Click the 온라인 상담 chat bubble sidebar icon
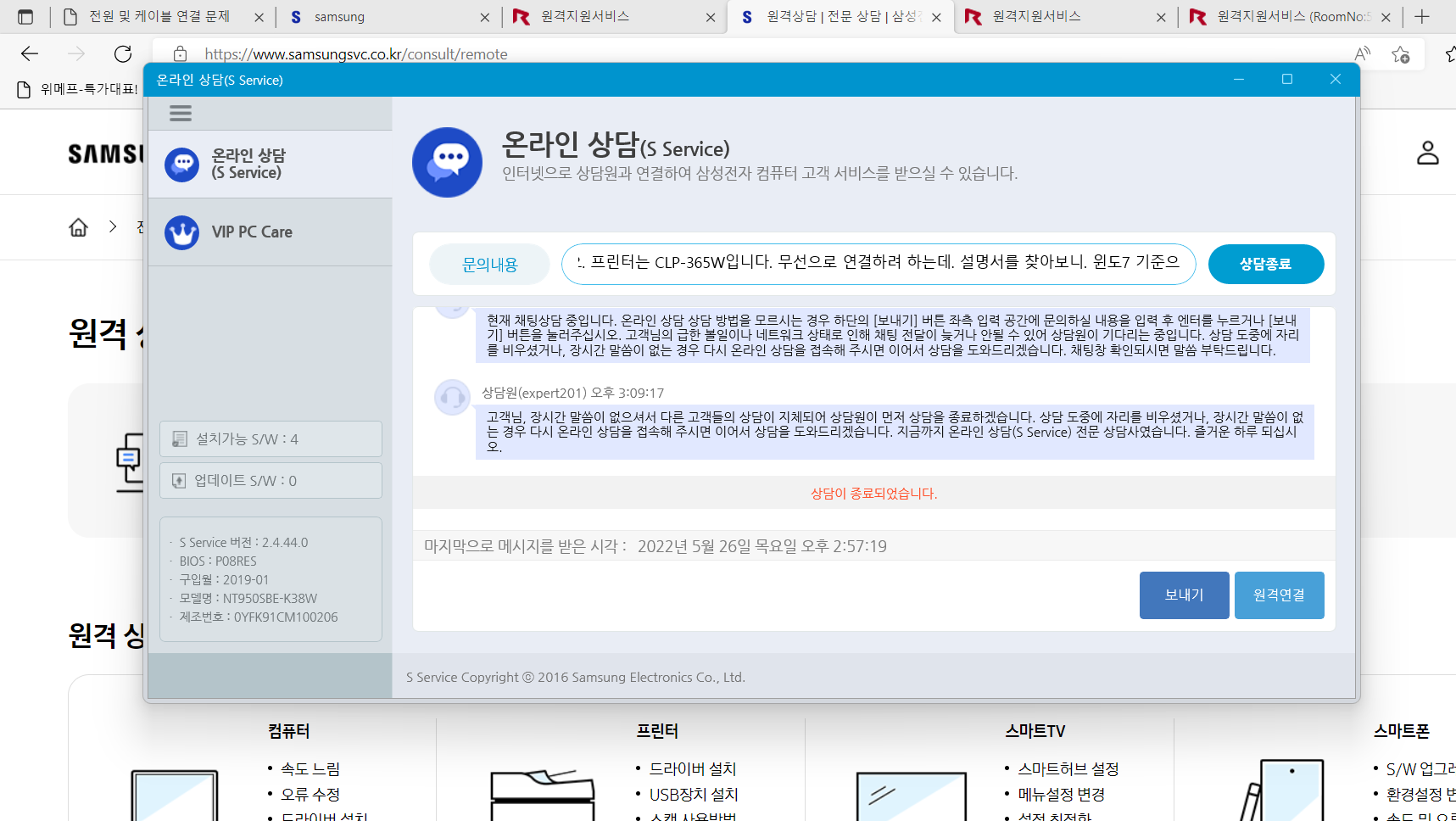Screen dimensions: 1456x821 tap(181, 165)
